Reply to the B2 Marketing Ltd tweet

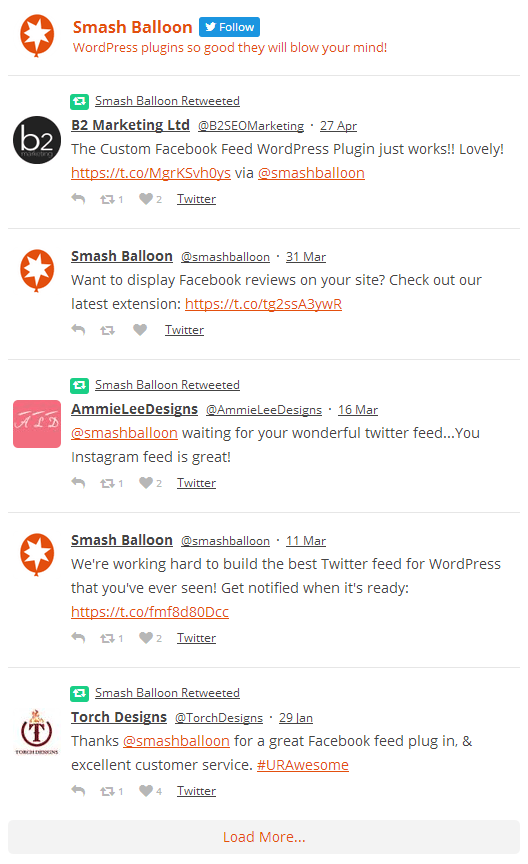pos(78,199)
